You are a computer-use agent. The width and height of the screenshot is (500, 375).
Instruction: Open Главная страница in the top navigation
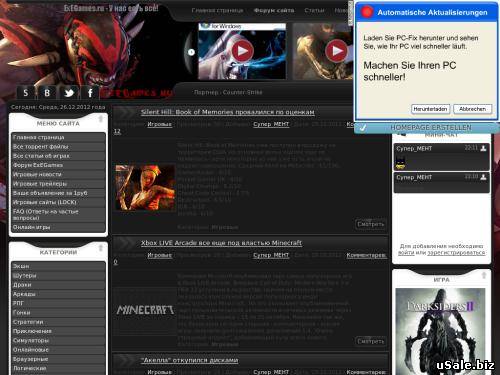pyautogui.click(x=217, y=10)
